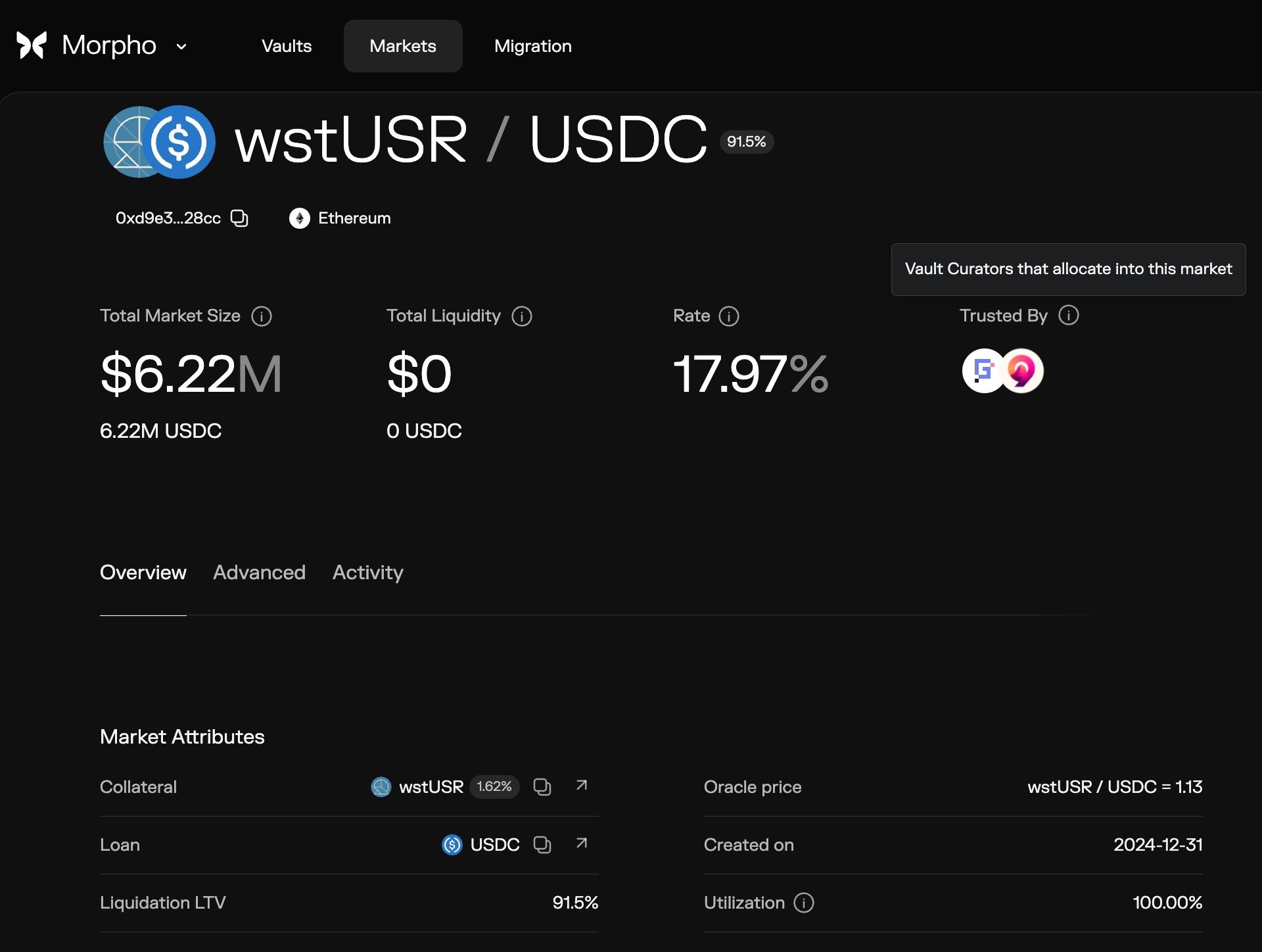The height and width of the screenshot is (952, 1262).
Task: Click the info icon next to Rate
Action: [729, 316]
